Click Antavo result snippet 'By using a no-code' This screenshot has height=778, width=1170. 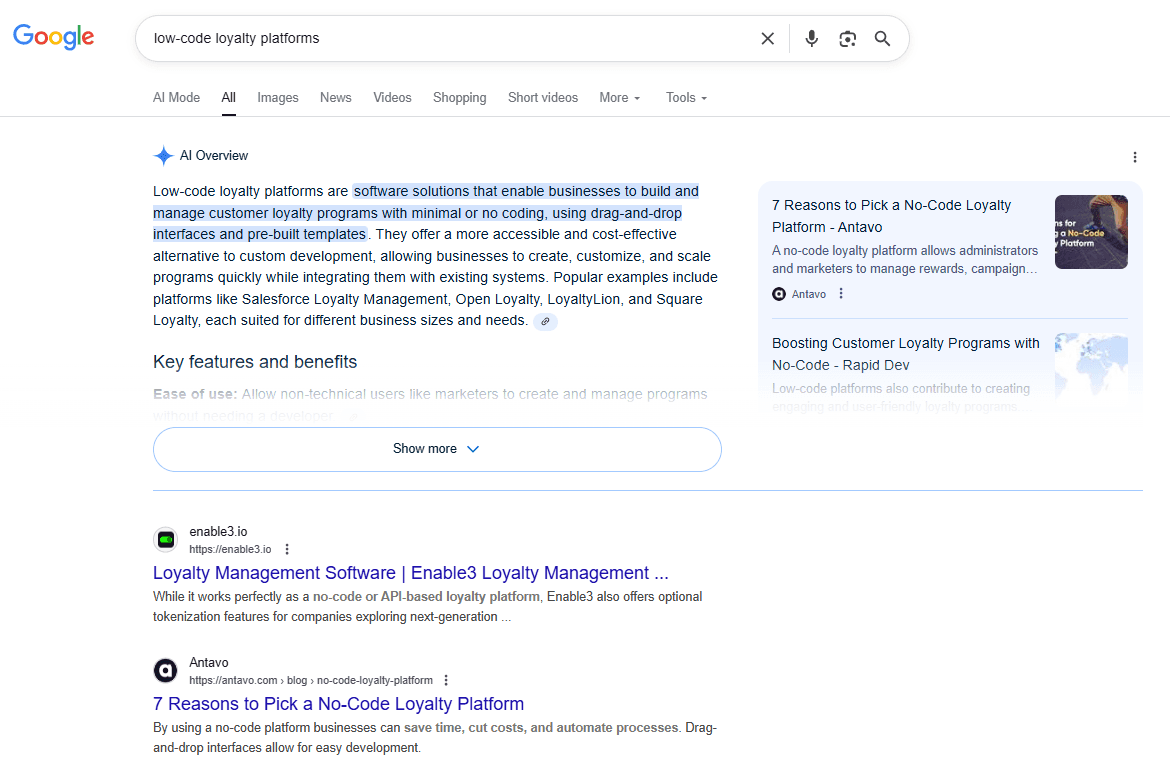pos(435,738)
